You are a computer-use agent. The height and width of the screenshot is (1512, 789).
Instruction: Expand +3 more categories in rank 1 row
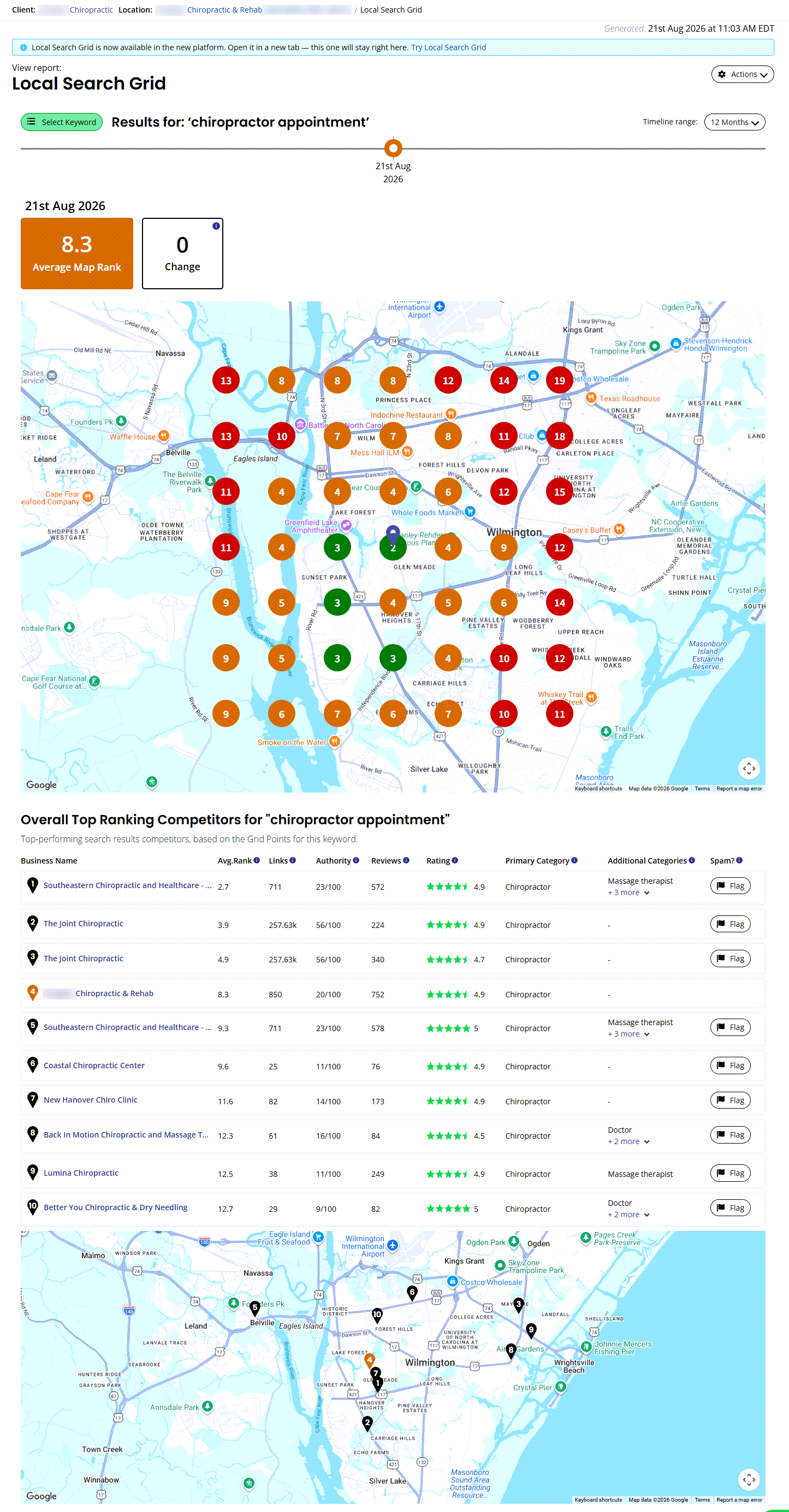tap(628, 893)
